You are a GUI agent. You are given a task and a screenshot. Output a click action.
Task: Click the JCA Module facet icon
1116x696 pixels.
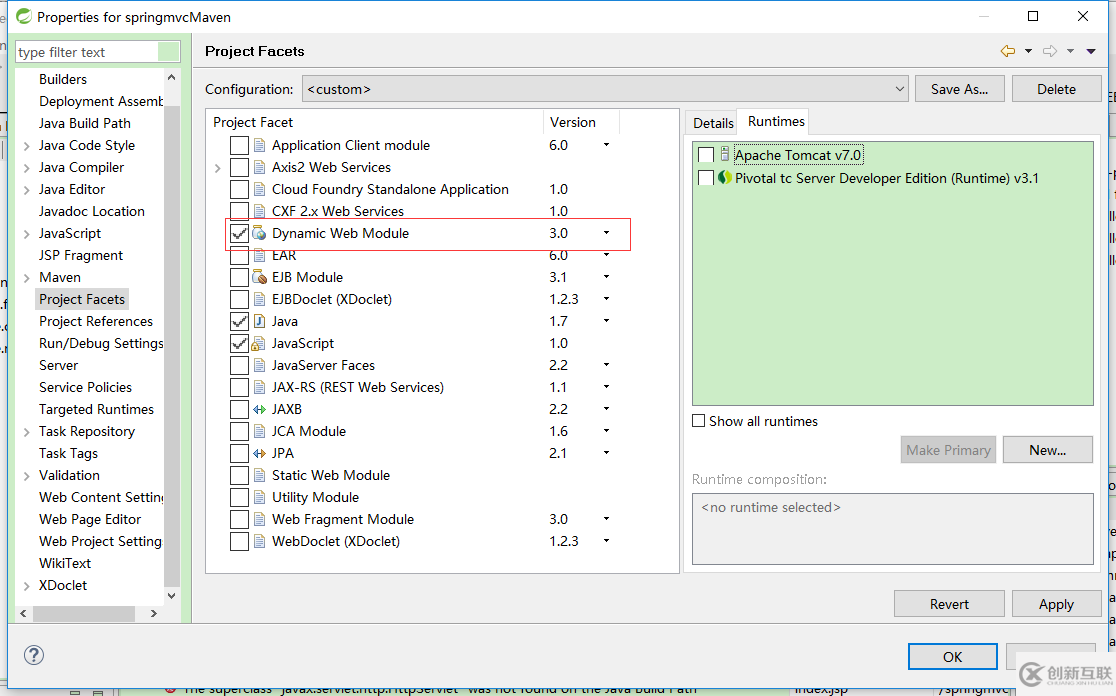coord(260,431)
